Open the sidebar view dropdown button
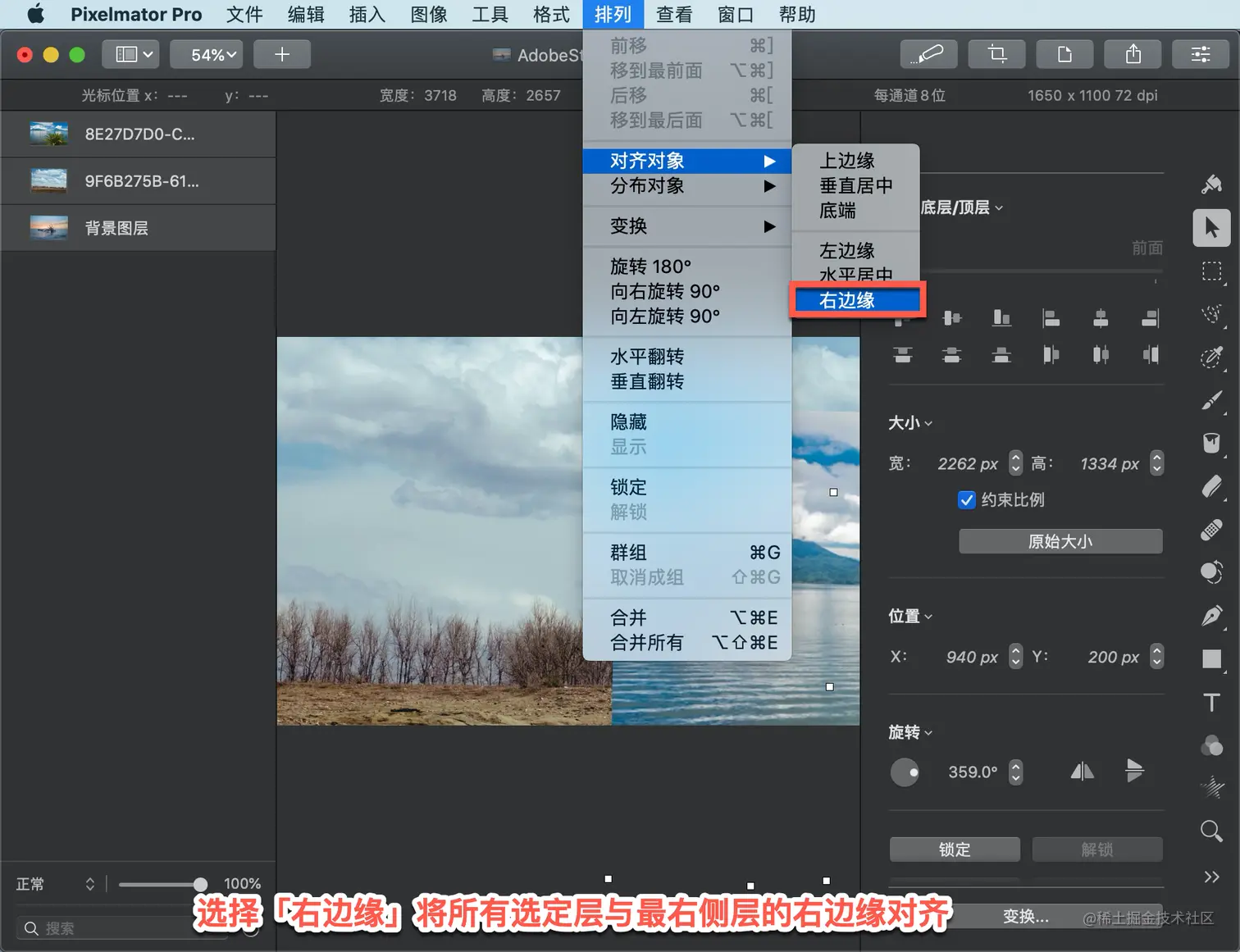 tap(131, 54)
